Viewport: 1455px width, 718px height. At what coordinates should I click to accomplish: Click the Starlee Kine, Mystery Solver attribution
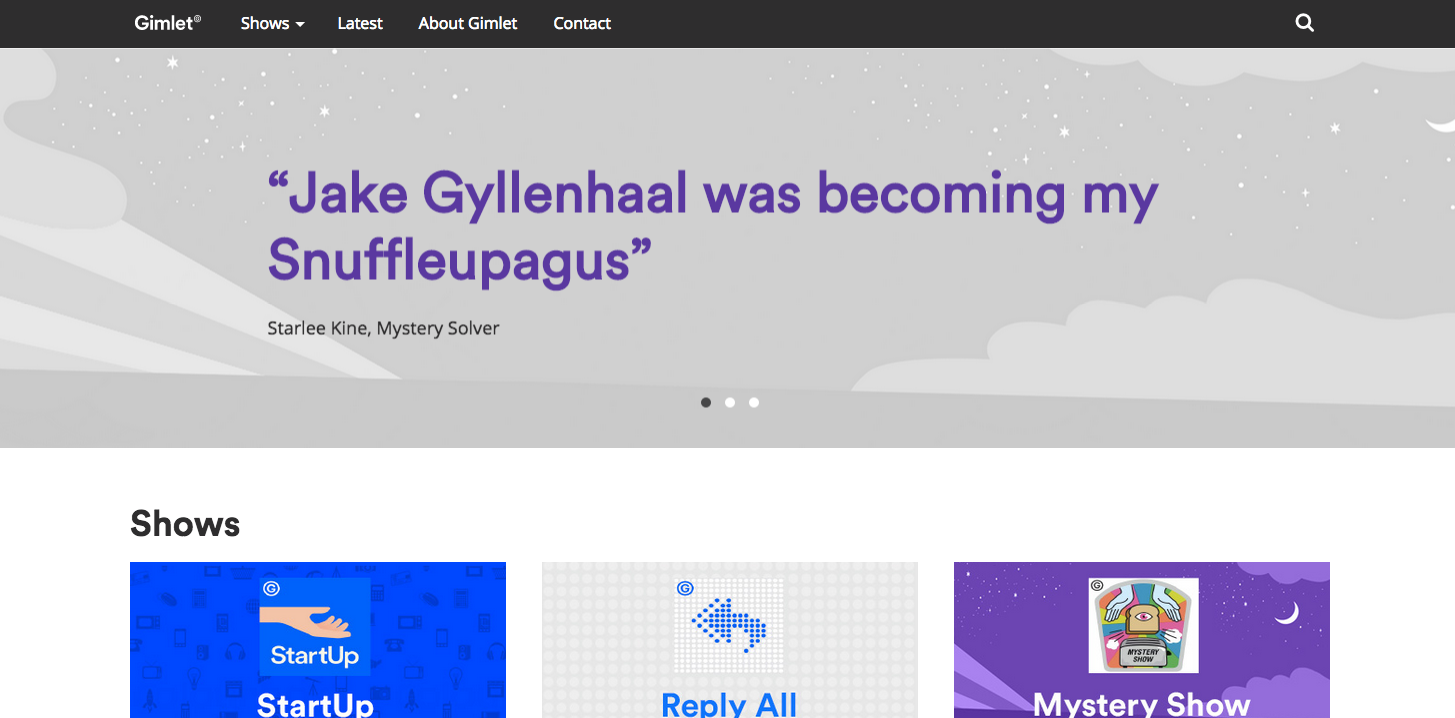[x=383, y=328]
